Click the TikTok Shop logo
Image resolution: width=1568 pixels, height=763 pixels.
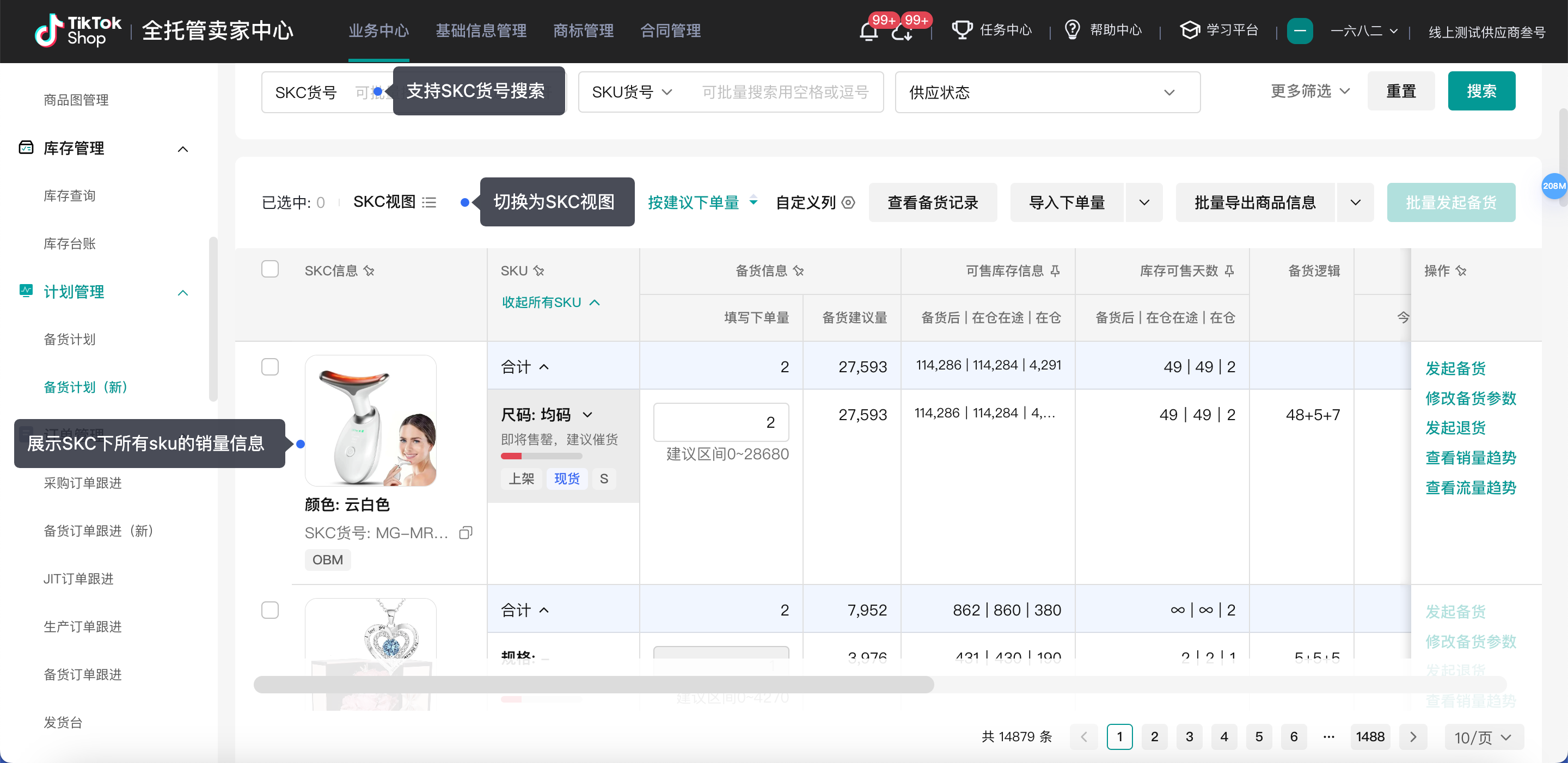pos(78,30)
